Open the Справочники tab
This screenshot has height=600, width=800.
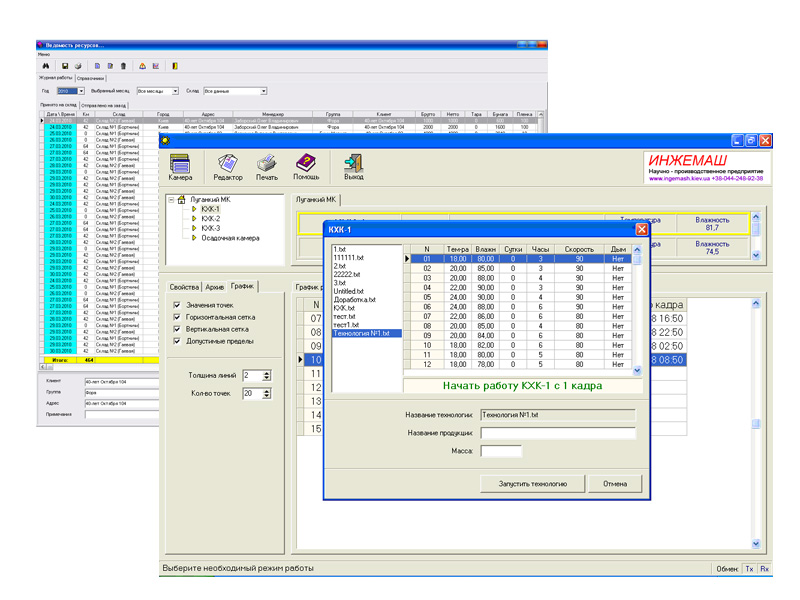(x=91, y=77)
